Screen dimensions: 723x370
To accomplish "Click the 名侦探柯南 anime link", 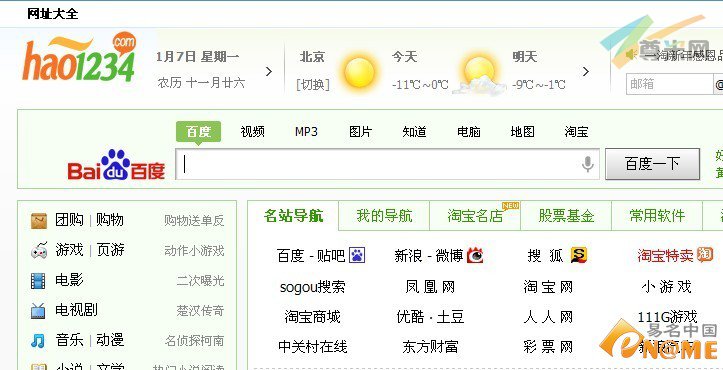I will [x=194, y=341].
